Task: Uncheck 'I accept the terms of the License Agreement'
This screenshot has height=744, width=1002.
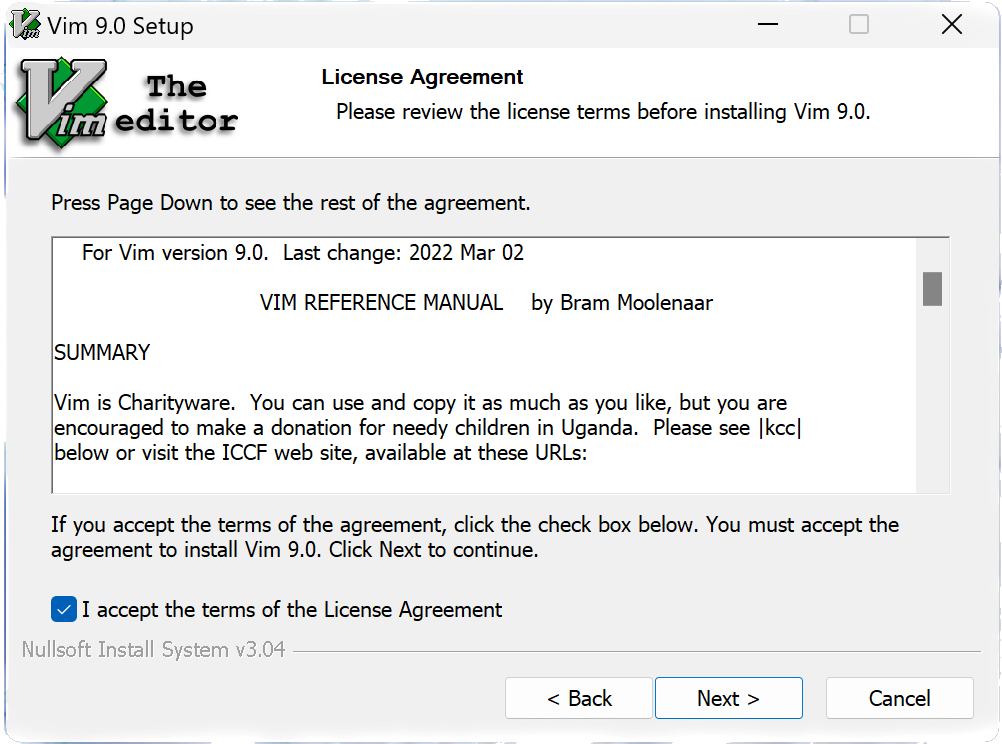Action: [63, 609]
